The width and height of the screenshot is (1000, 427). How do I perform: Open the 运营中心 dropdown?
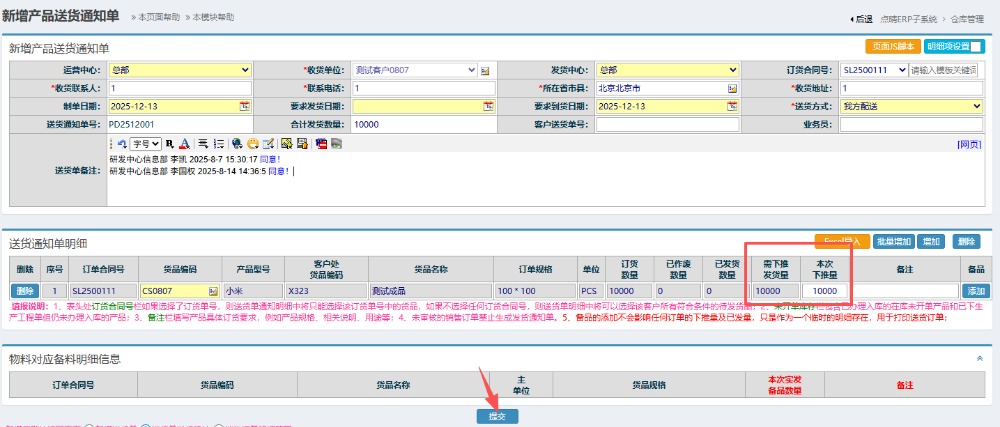[180, 70]
